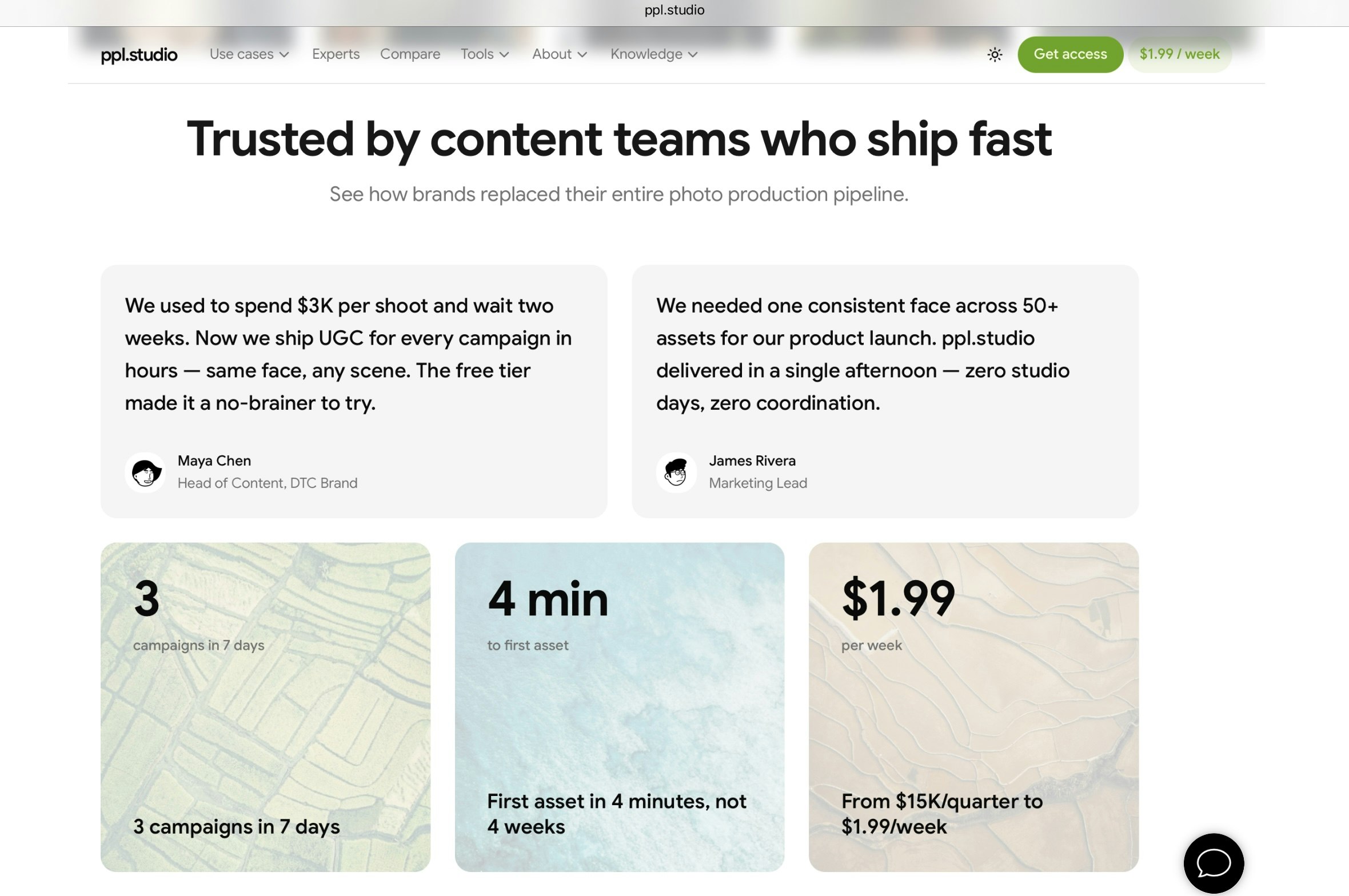Expand the Knowledge menu
The height and width of the screenshot is (896, 1349).
(x=653, y=54)
